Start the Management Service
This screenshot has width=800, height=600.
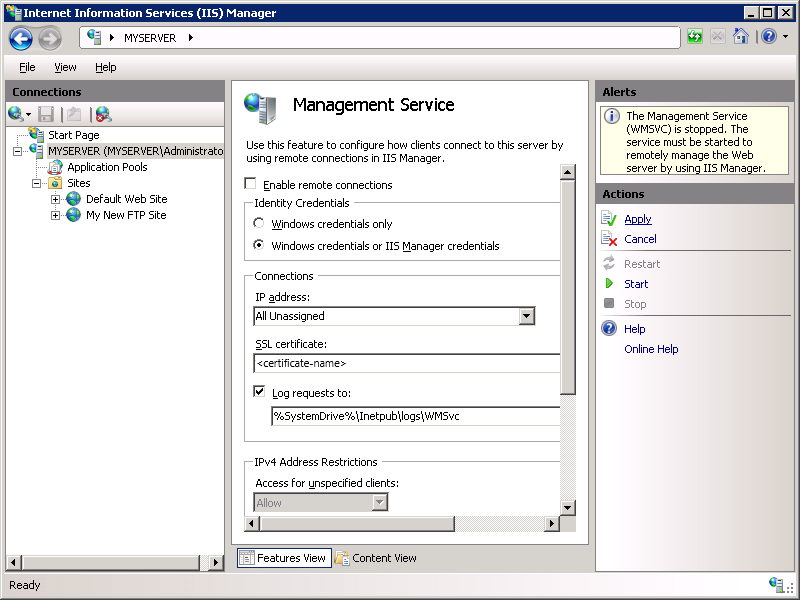tap(636, 283)
